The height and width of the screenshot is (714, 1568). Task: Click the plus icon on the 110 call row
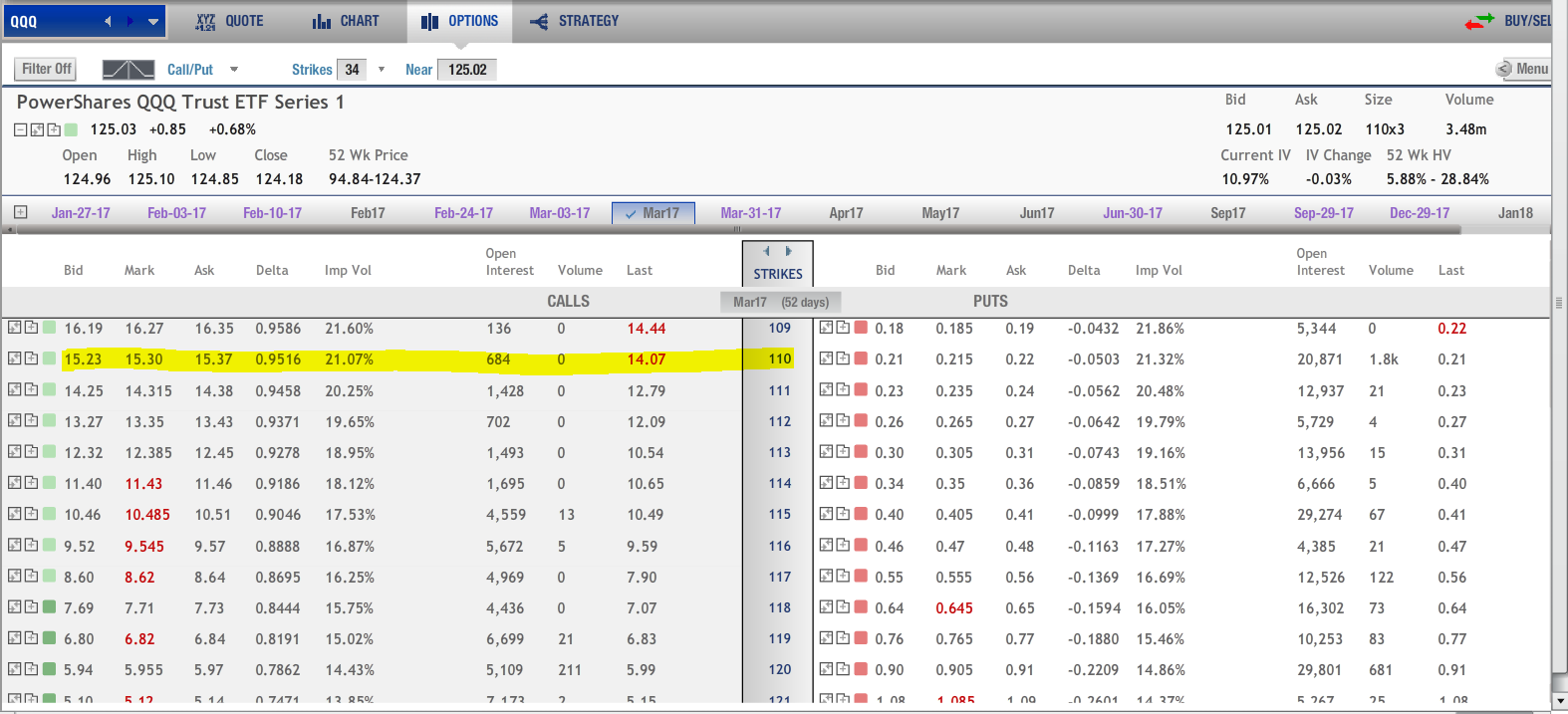[x=31, y=358]
